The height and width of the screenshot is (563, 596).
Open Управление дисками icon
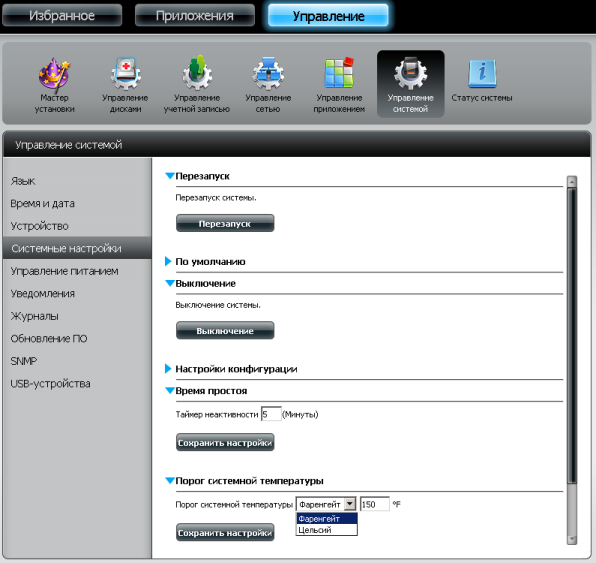126,74
